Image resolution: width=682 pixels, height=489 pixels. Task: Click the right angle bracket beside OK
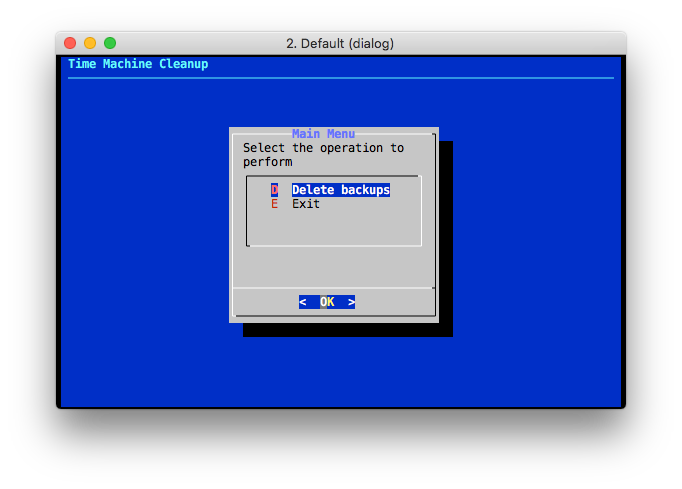click(x=351, y=302)
